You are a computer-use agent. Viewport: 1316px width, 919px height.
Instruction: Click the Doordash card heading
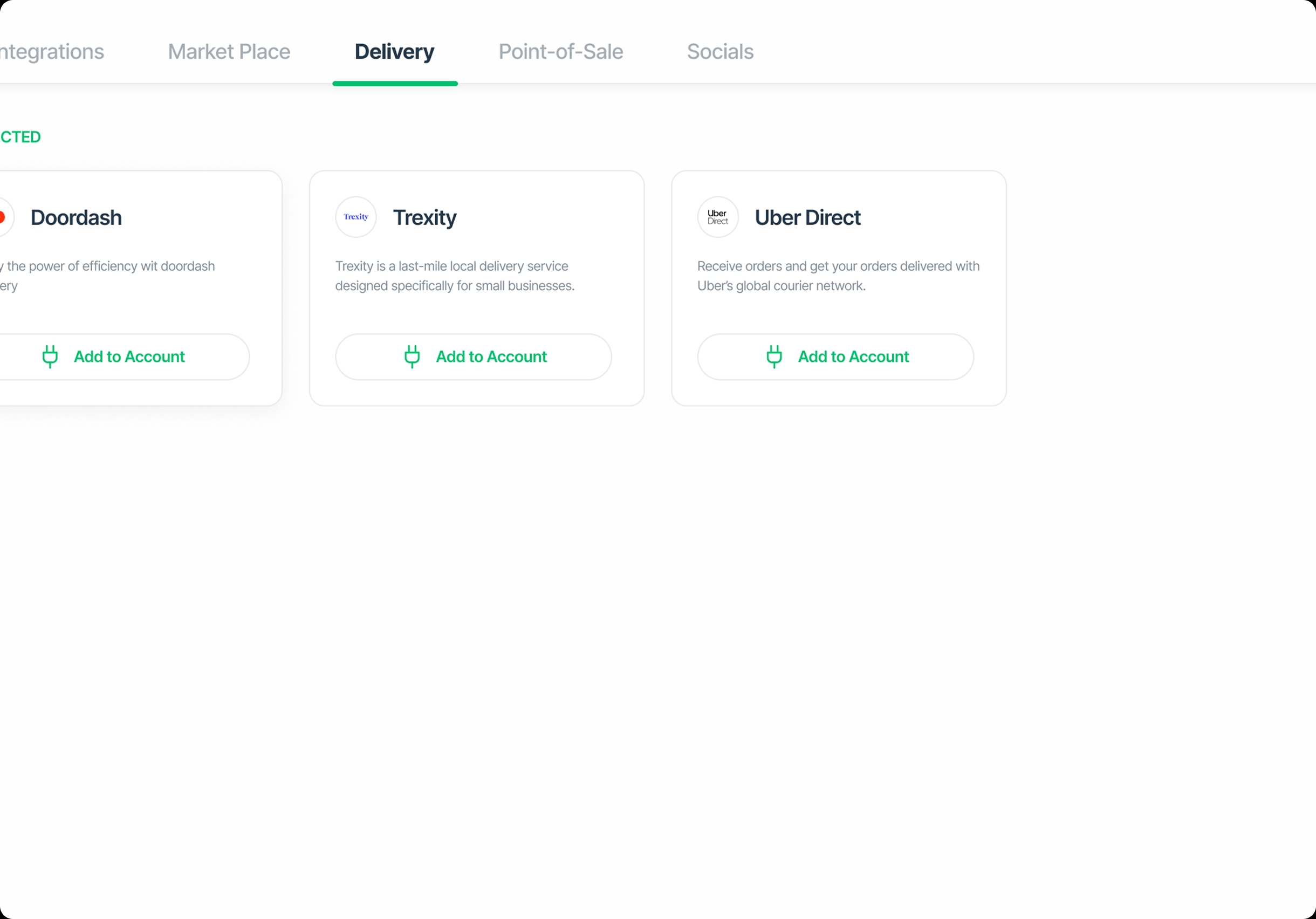(x=76, y=218)
